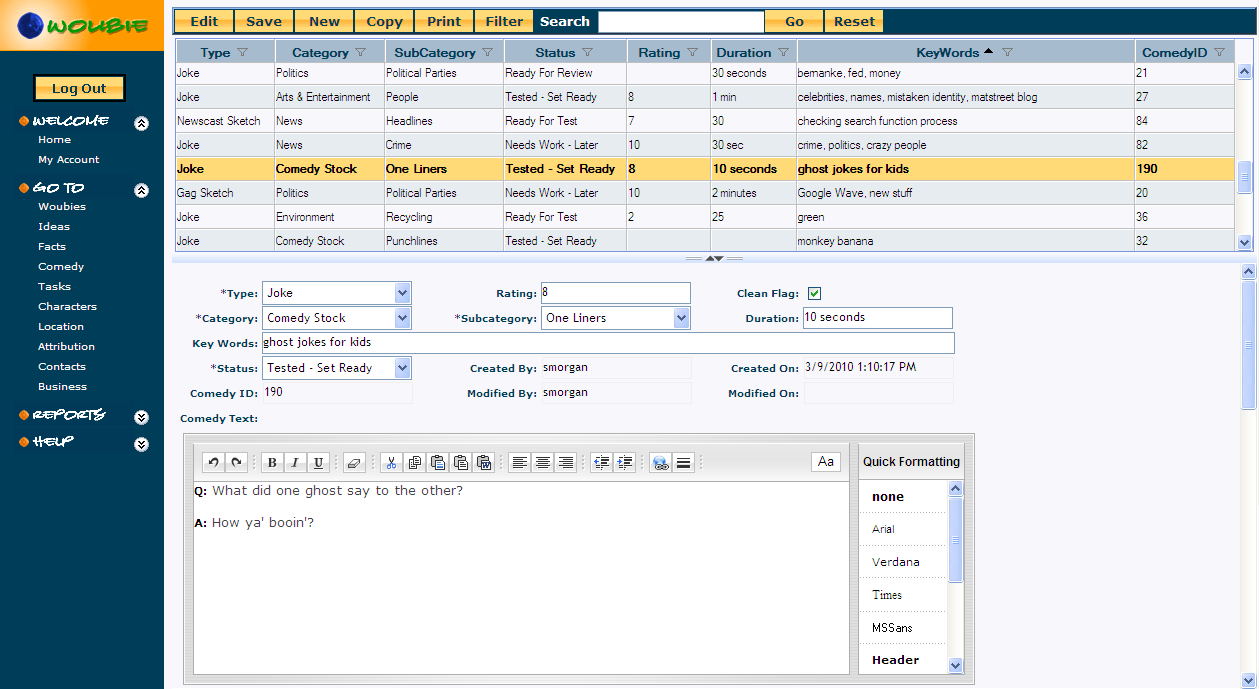
Task: Click the Log Out button
Action: (x=79, y=88)
